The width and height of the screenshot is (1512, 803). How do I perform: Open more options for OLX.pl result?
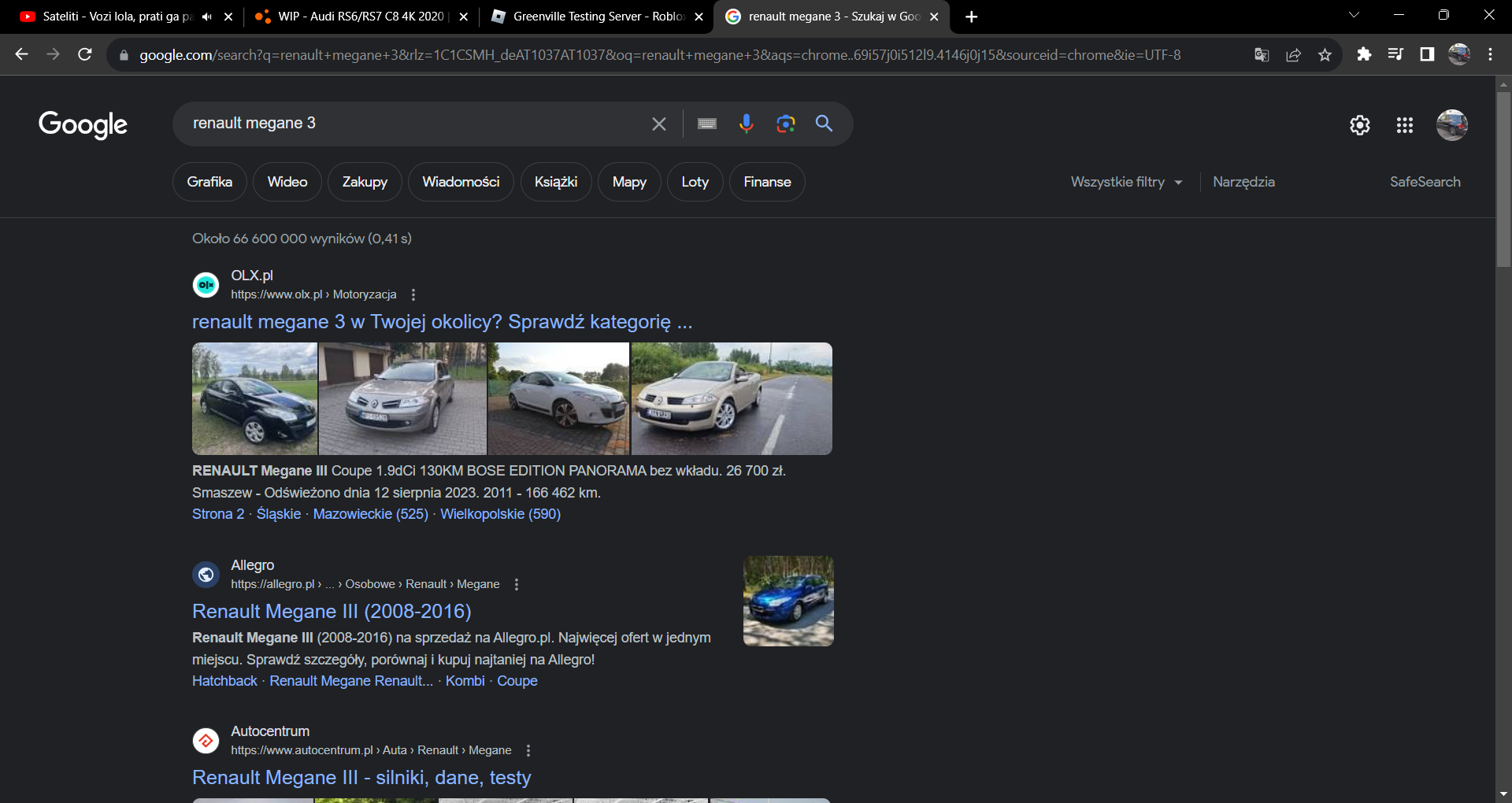click(413, 294)
